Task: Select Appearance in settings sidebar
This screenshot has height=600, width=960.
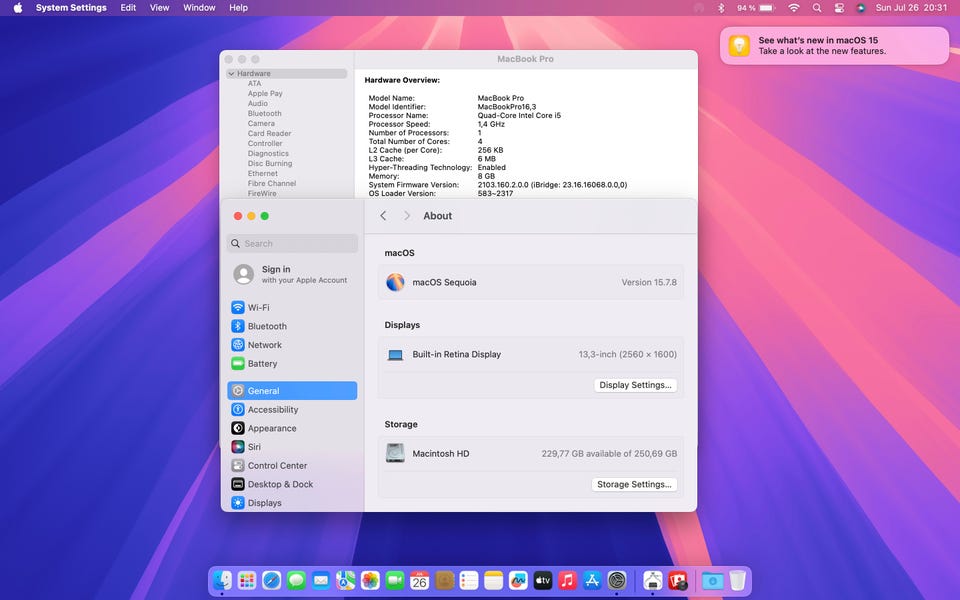Action: click(x=292, y=428)
